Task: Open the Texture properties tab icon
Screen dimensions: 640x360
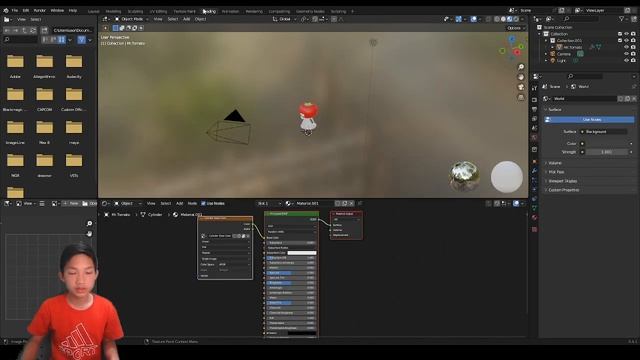Action: (534, 229)
